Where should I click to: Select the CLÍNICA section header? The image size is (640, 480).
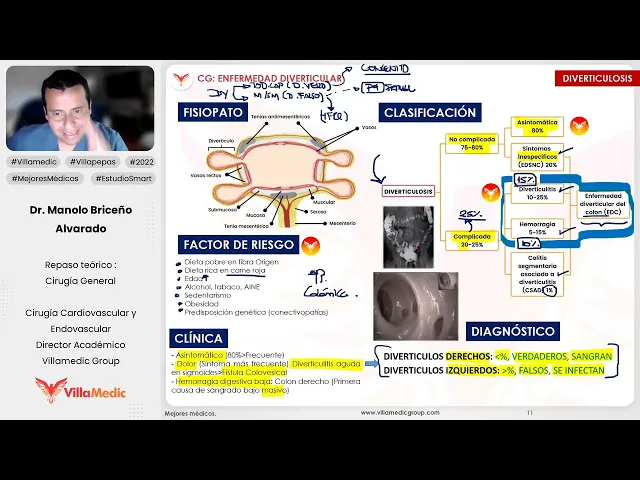coord(198,338)
